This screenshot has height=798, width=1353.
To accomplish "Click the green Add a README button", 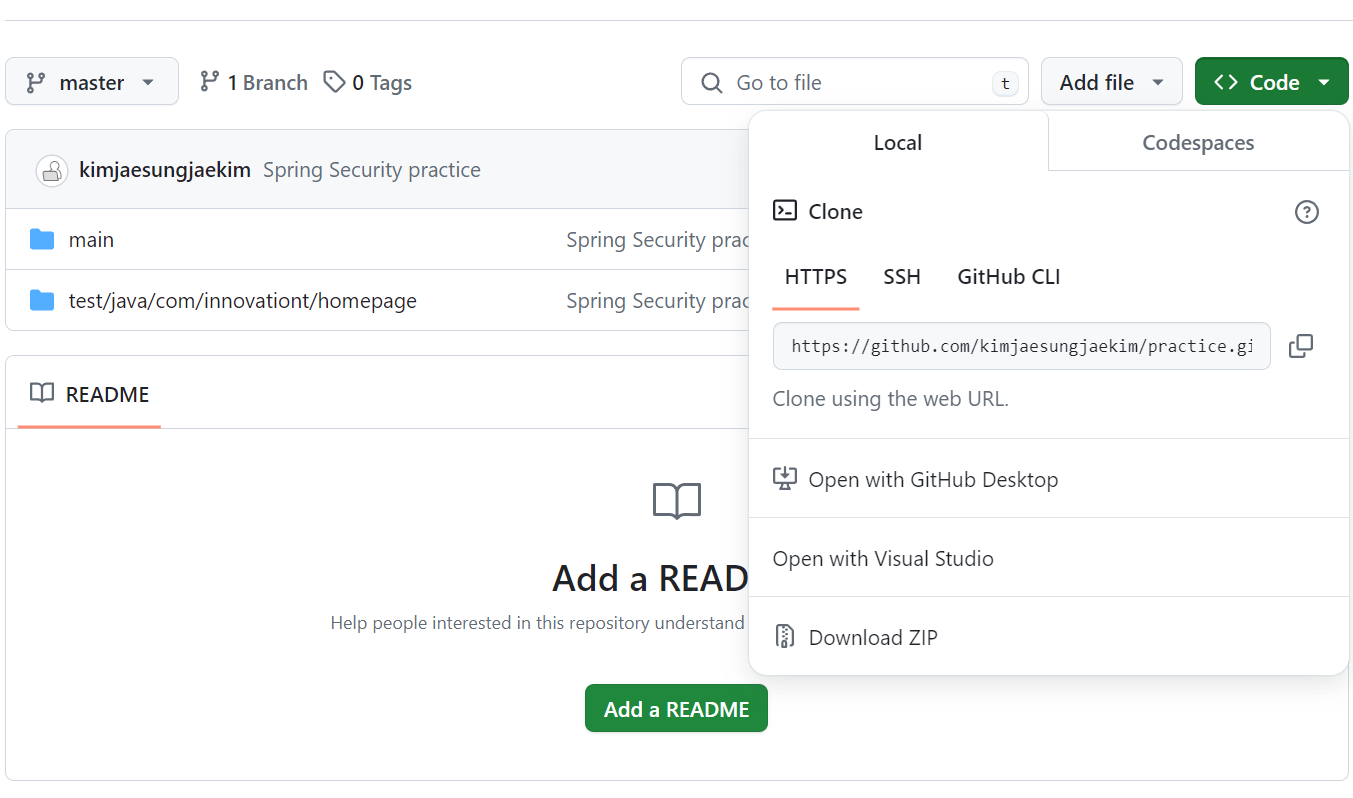I will 676,709.
